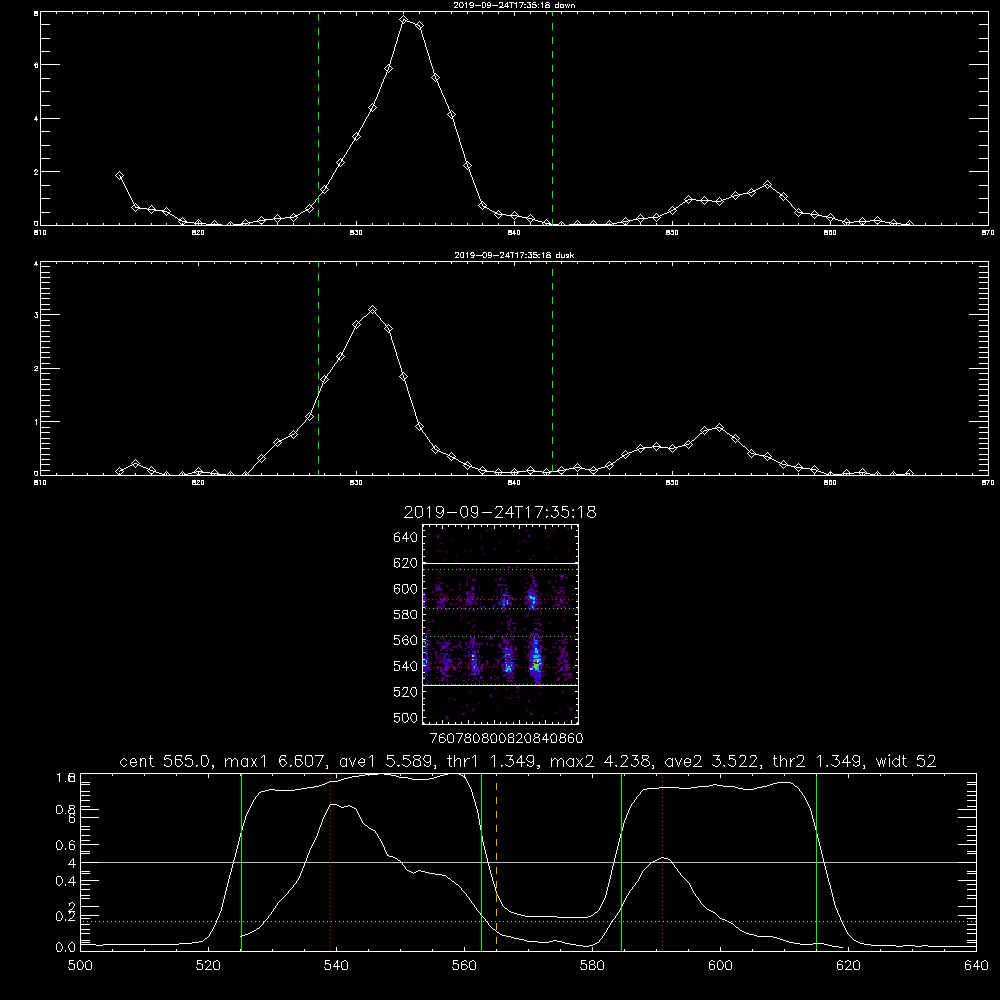The height and width of the screenshot is (1000, 1000).
Task: Click the highest peak marker in dawn plot
Action: click(x=404, y=20)
